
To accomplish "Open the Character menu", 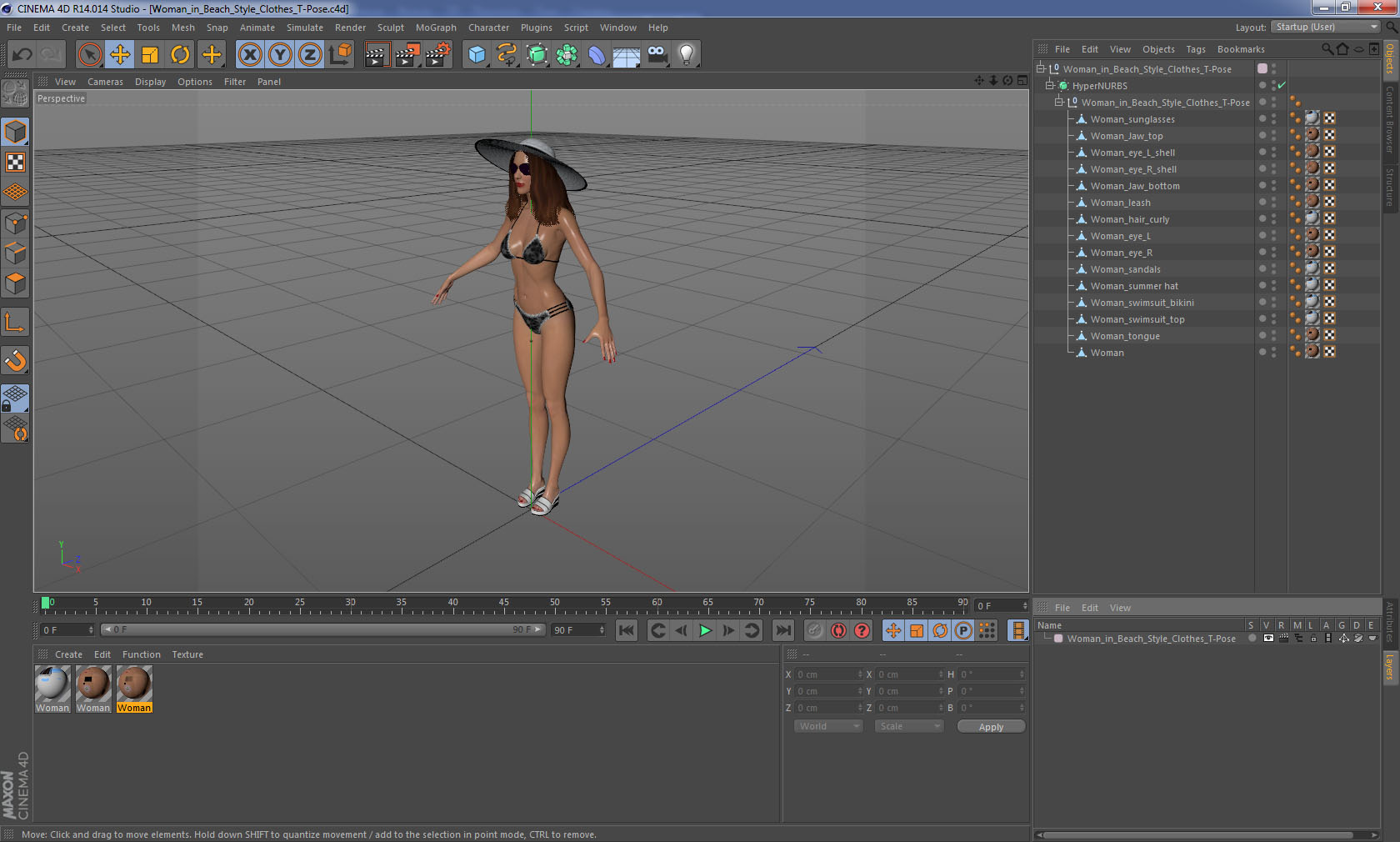I will click(x=488, y=28).
